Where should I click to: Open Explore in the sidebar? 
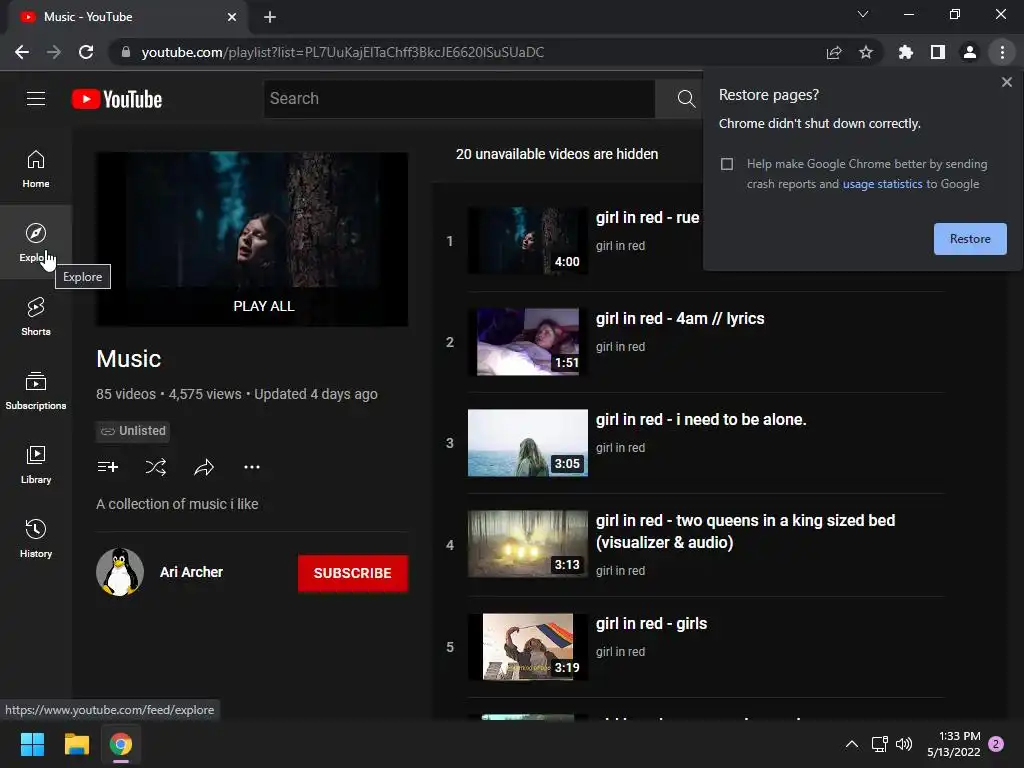click(x=36, y=242)
